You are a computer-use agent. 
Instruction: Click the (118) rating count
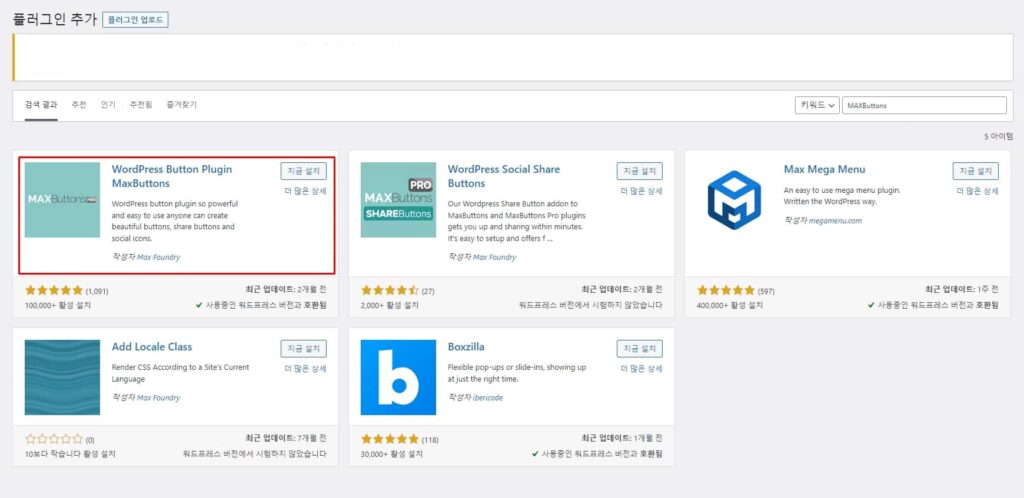[430, 440]
